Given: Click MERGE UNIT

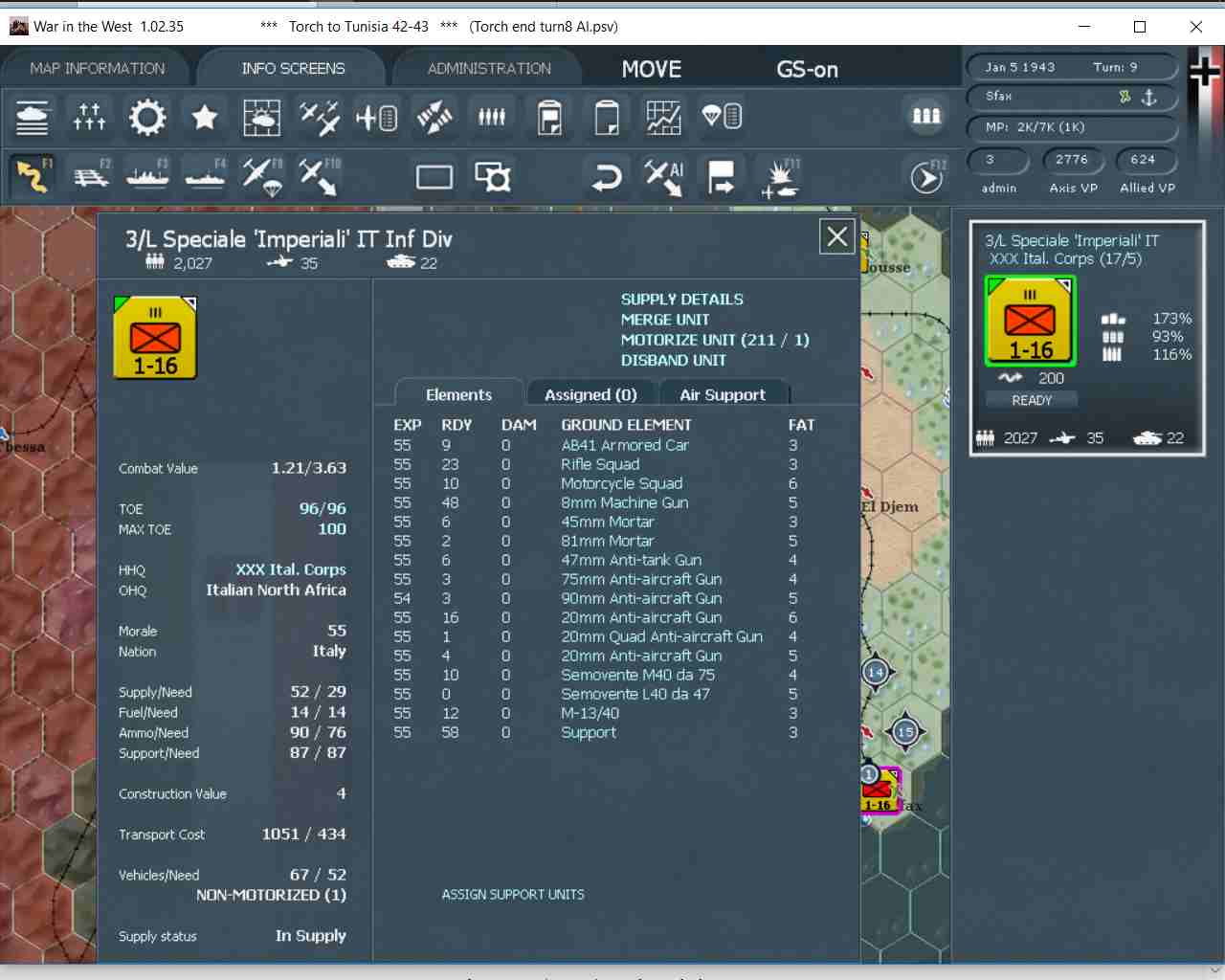Looking at the screenshot, I should (x=665, y=320).
